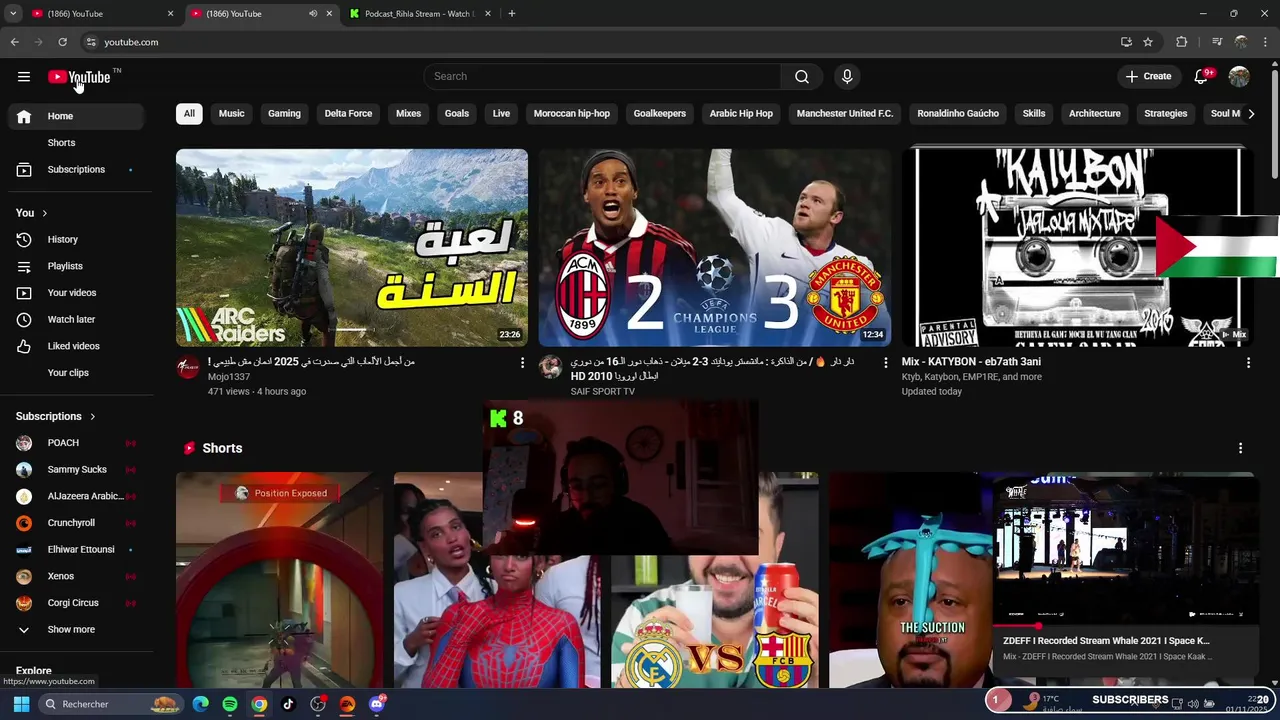
Task: Open the tab search dropdown arrow
Action: point(13,14)
